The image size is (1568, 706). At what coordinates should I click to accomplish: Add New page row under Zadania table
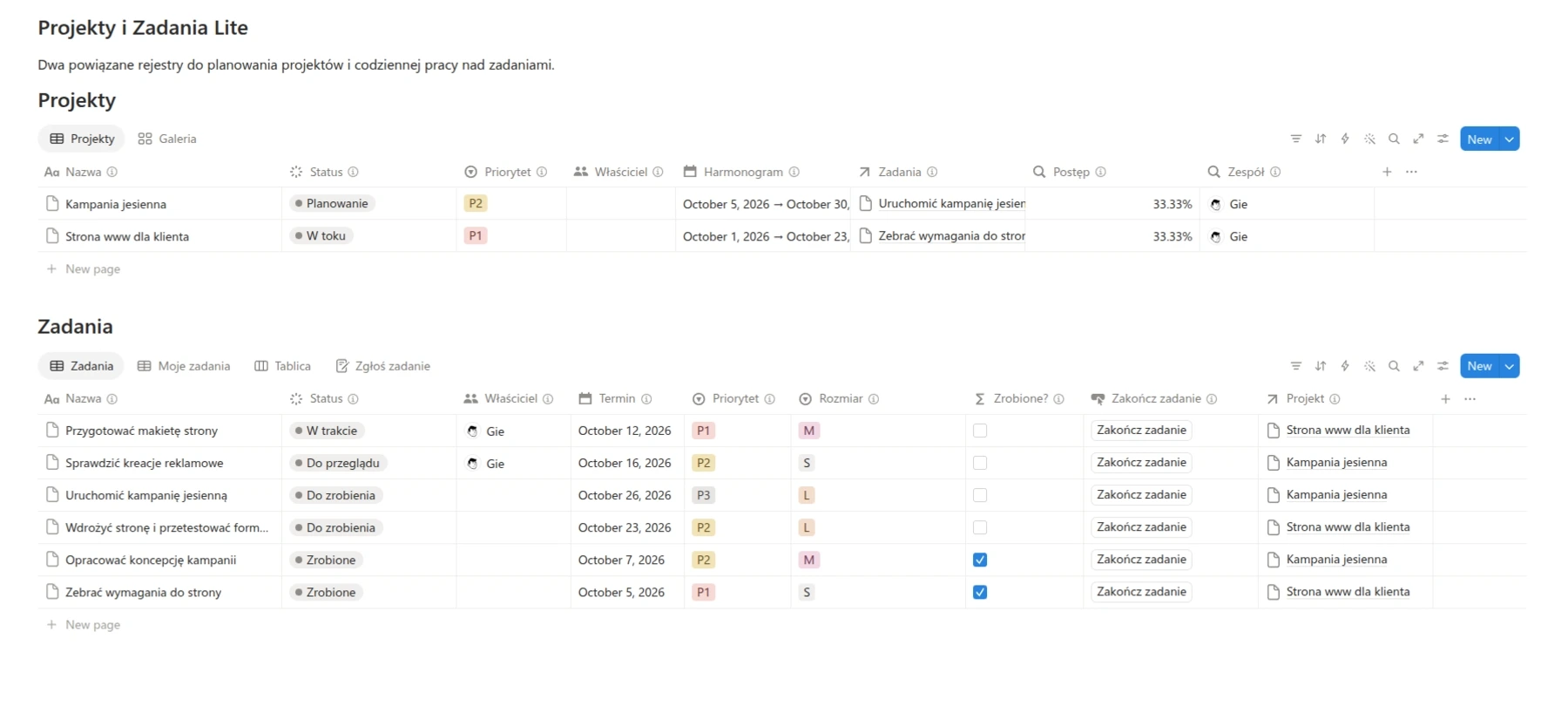[84, 624]
